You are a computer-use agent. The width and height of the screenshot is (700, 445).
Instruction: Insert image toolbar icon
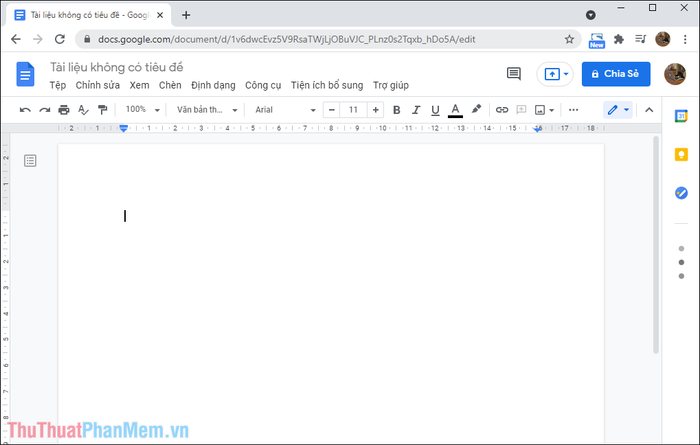(540, 110)
